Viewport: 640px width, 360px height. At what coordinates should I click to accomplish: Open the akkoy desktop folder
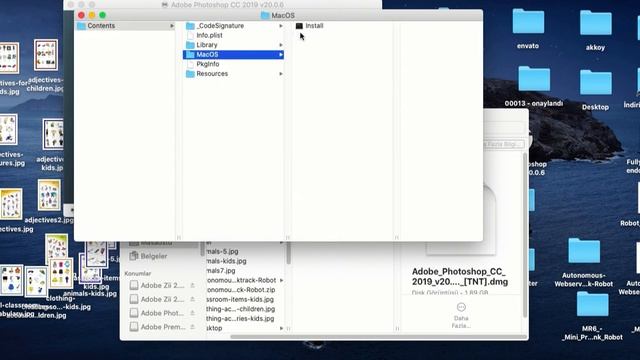coord(596,23)
